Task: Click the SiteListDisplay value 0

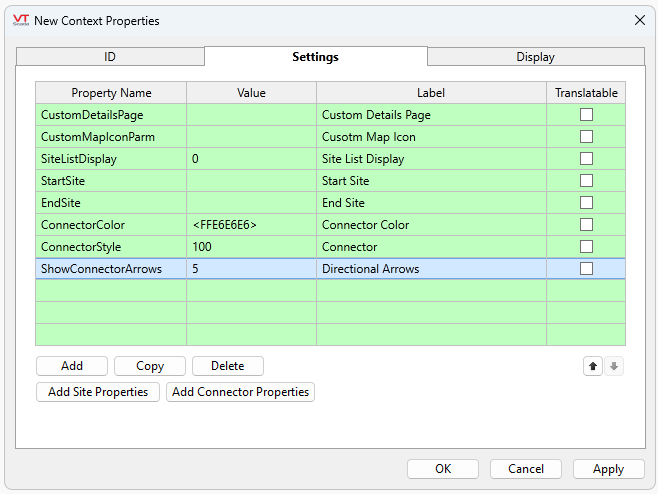Action: tap(251, 159)
